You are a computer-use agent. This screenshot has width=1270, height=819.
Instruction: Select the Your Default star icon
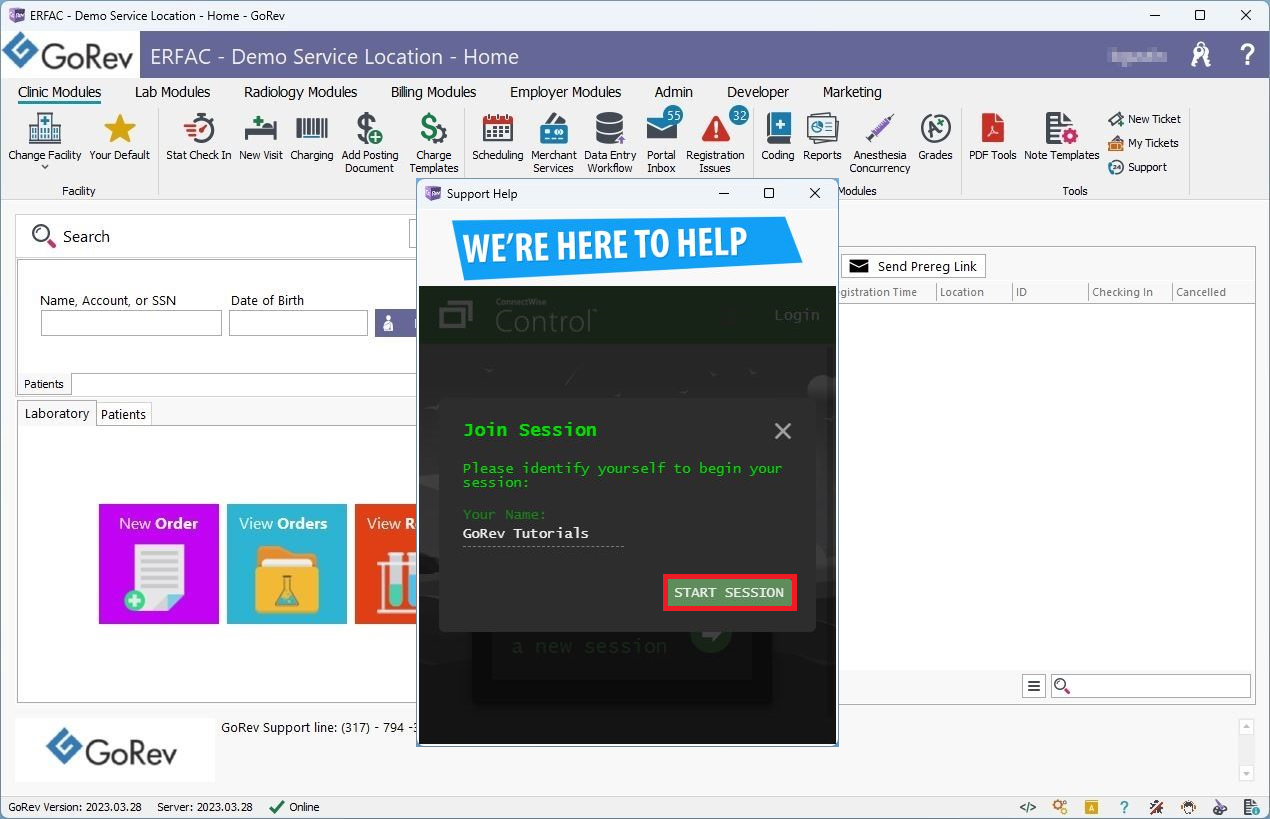(x=120, y=129)
